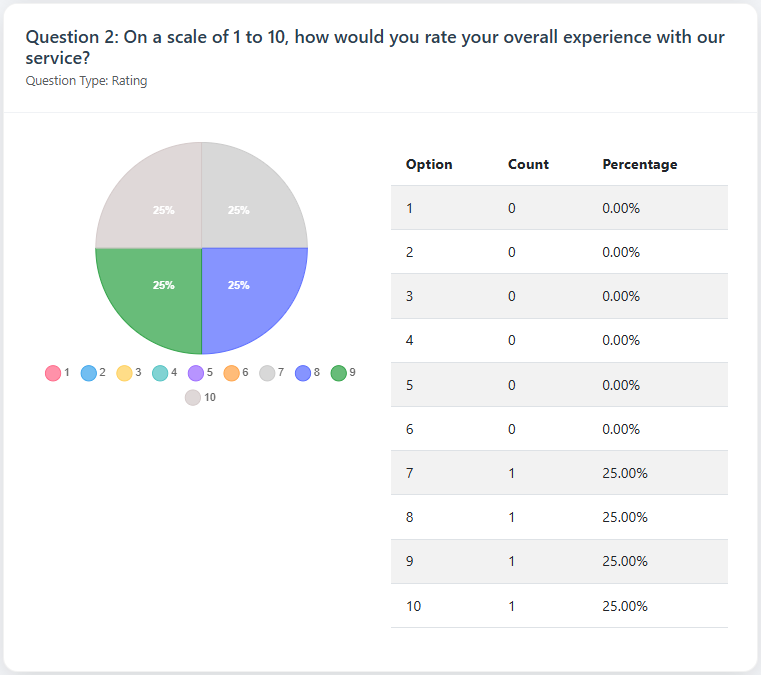Viewport: 761px width, 675px height.
Task: Click the Count column header
Action: (528, 164)
